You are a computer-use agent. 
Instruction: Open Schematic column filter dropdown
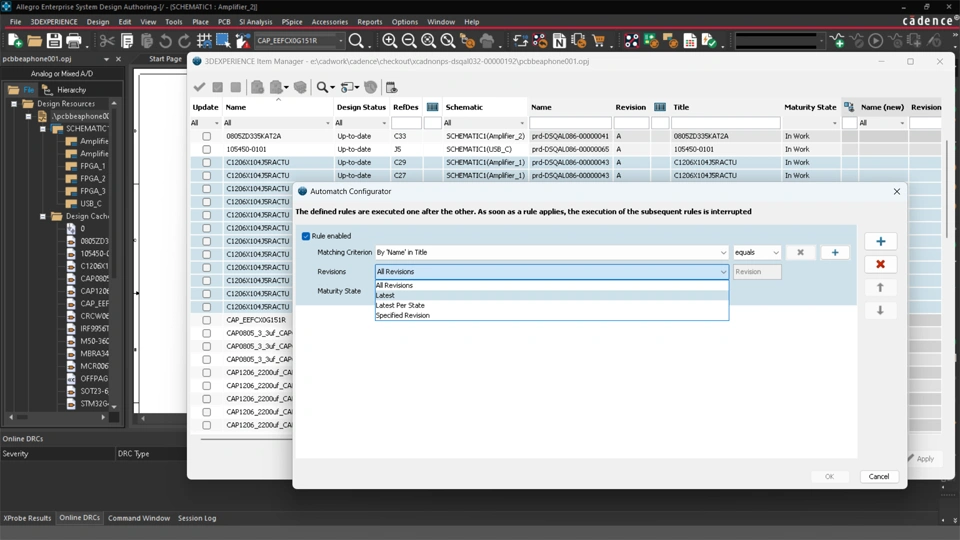click(x=522, y=123)
